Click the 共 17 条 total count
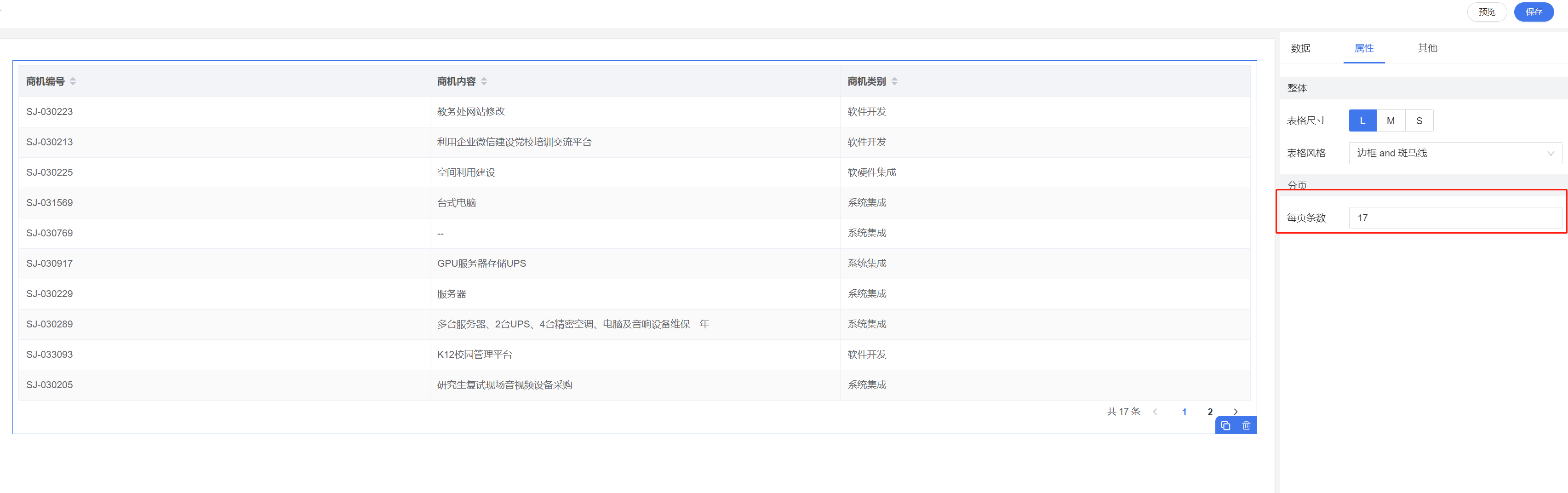Viewport: 1568px width, 493px height. click(1124, 412)
